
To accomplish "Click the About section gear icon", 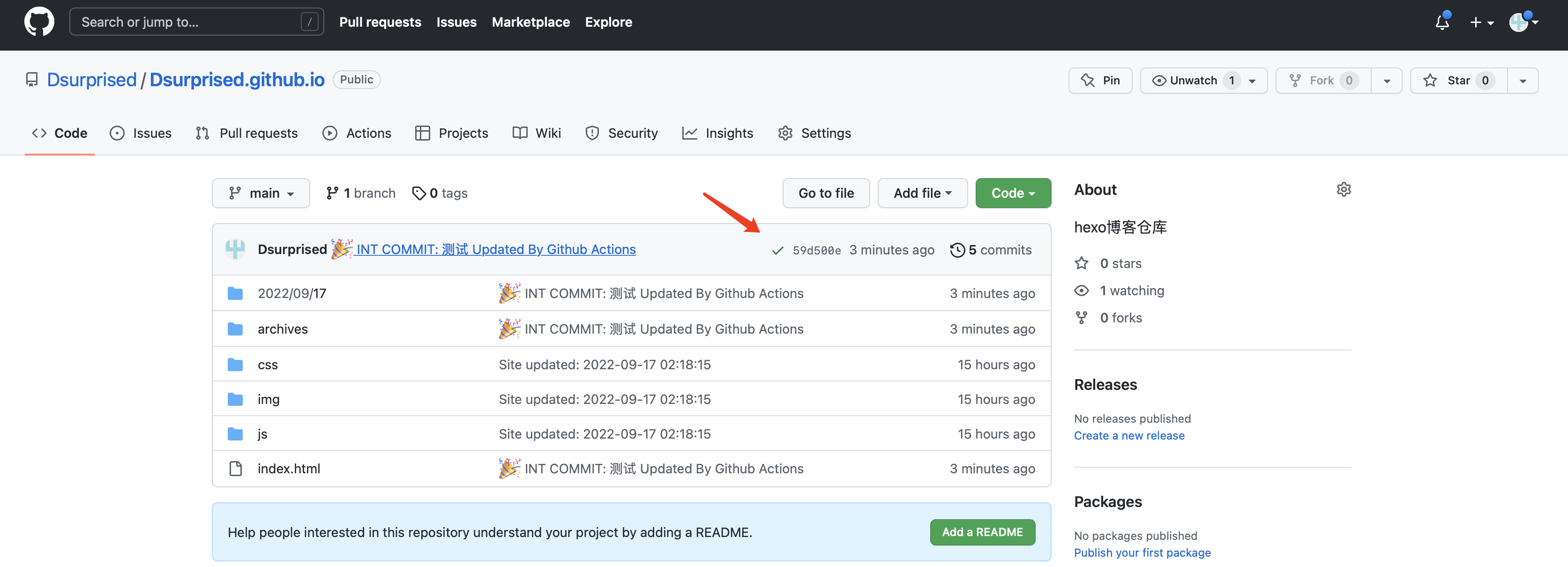I will pos(1344,190).
